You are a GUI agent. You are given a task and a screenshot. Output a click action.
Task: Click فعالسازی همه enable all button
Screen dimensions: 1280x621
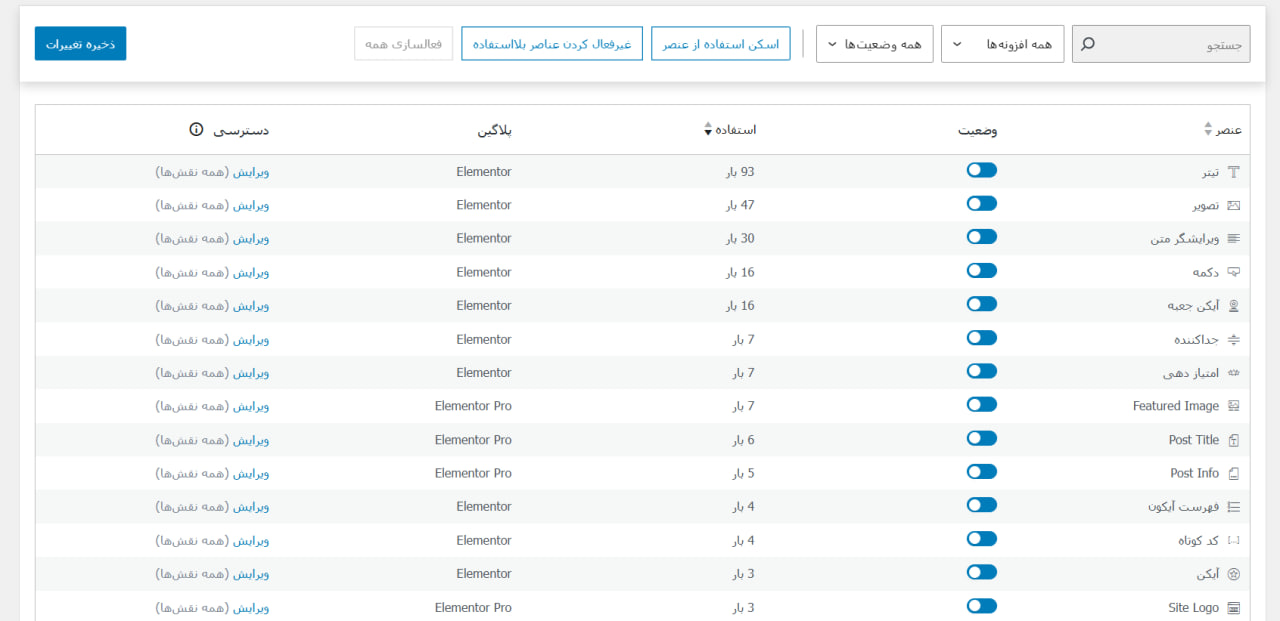(404, 44)
